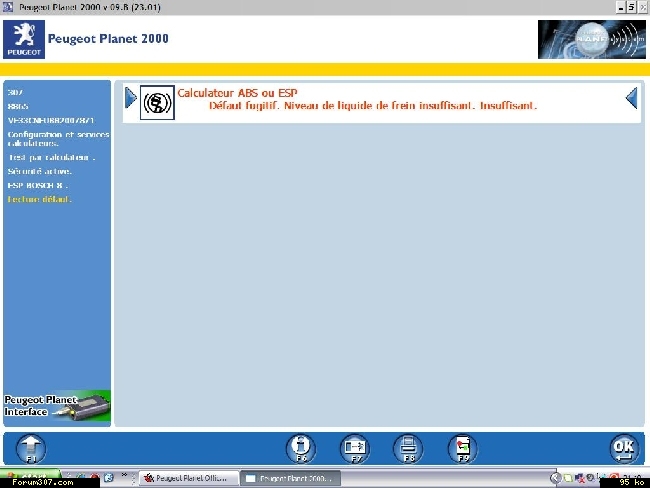The width and height of the screenshot is (650, 488).
Task: Switch to Peugeot Planet Office taskbar window
Action: [189, 478]
